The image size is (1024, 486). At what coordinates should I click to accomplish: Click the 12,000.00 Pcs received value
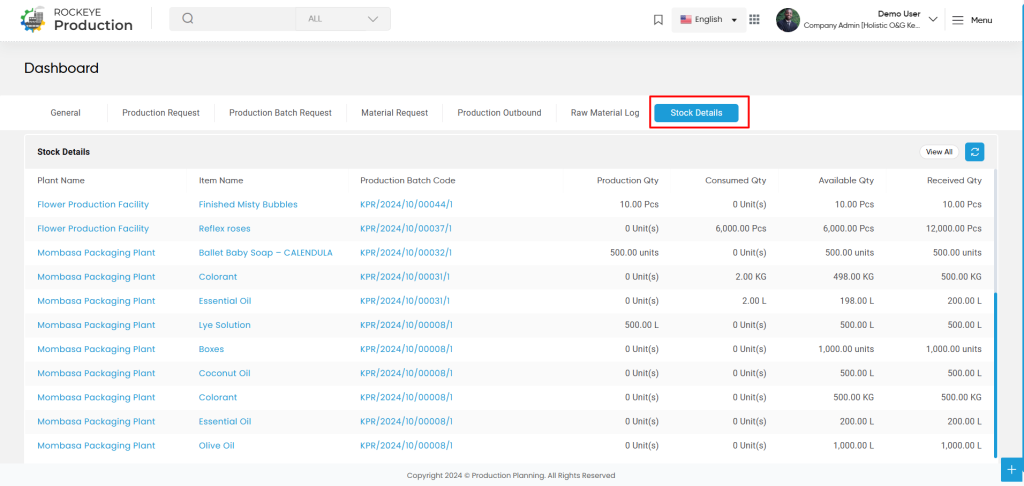click(x=954, y=229)
